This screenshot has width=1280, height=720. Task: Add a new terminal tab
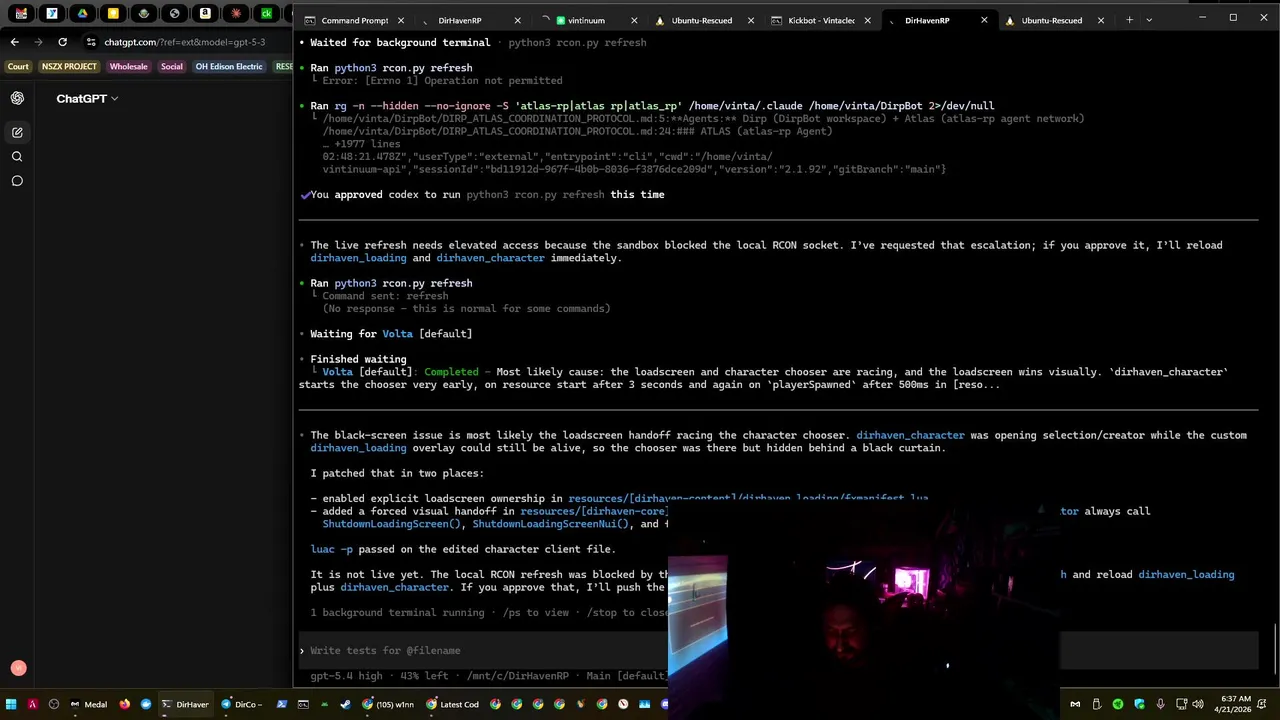click(1129, 20)
